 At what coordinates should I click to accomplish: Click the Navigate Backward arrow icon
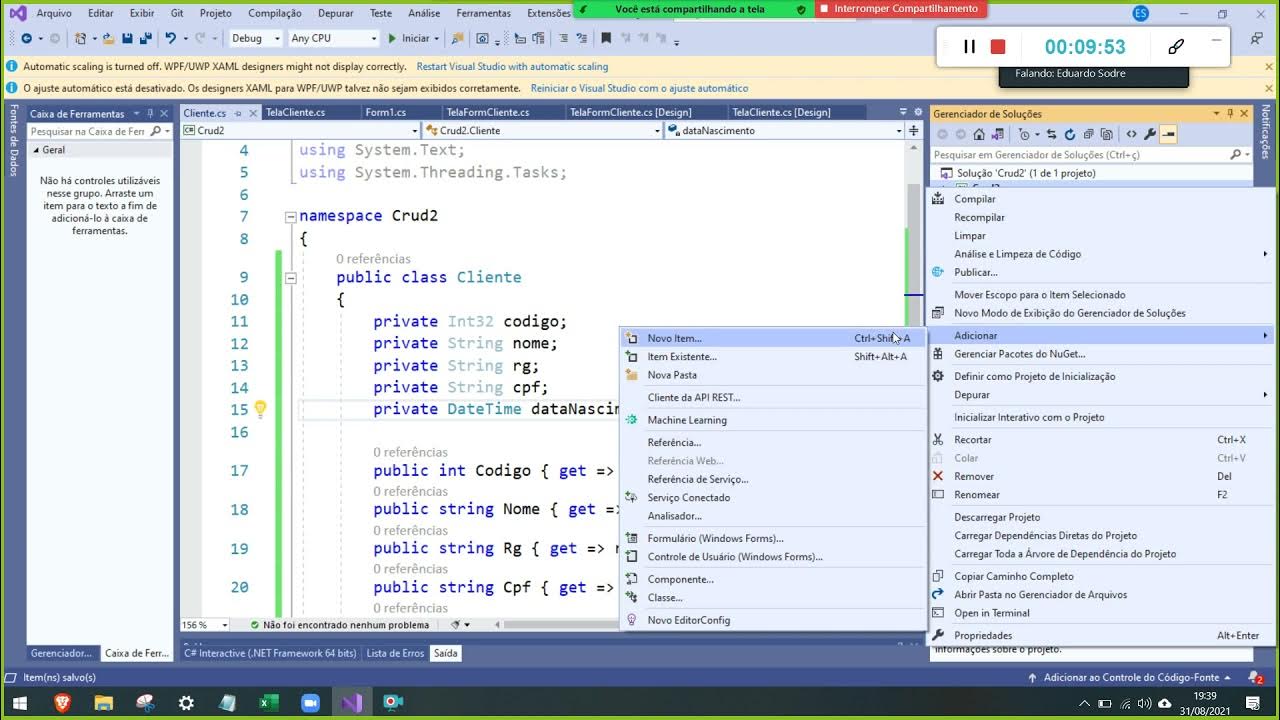pyautogui.click(x=26, y=38)
